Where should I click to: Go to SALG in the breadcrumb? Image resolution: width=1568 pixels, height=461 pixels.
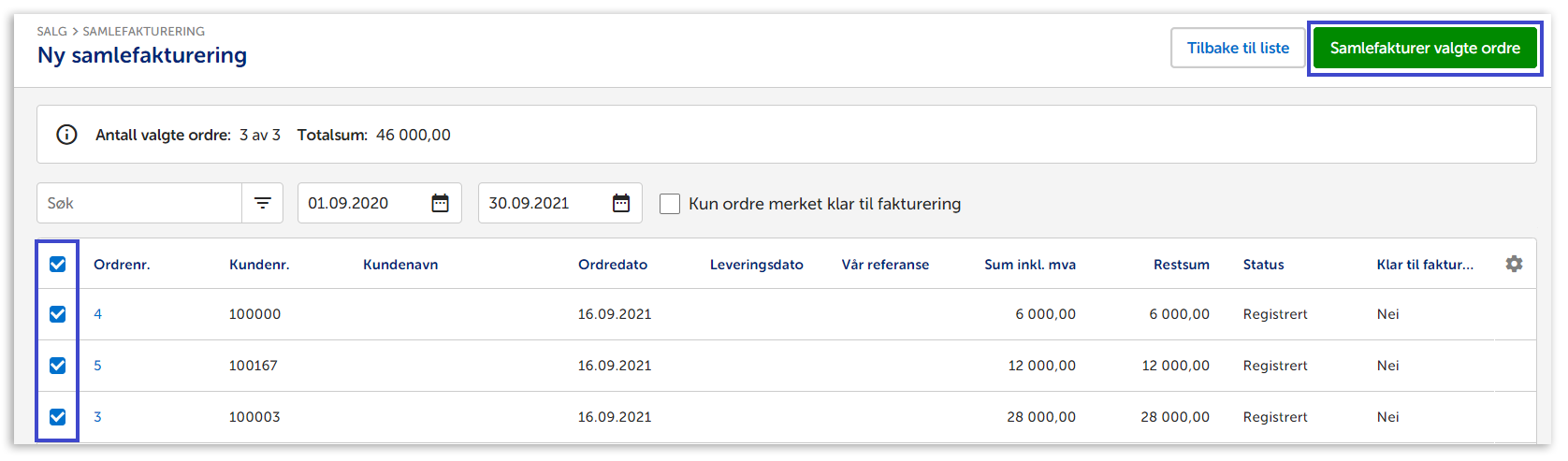(x=51, y=31)
